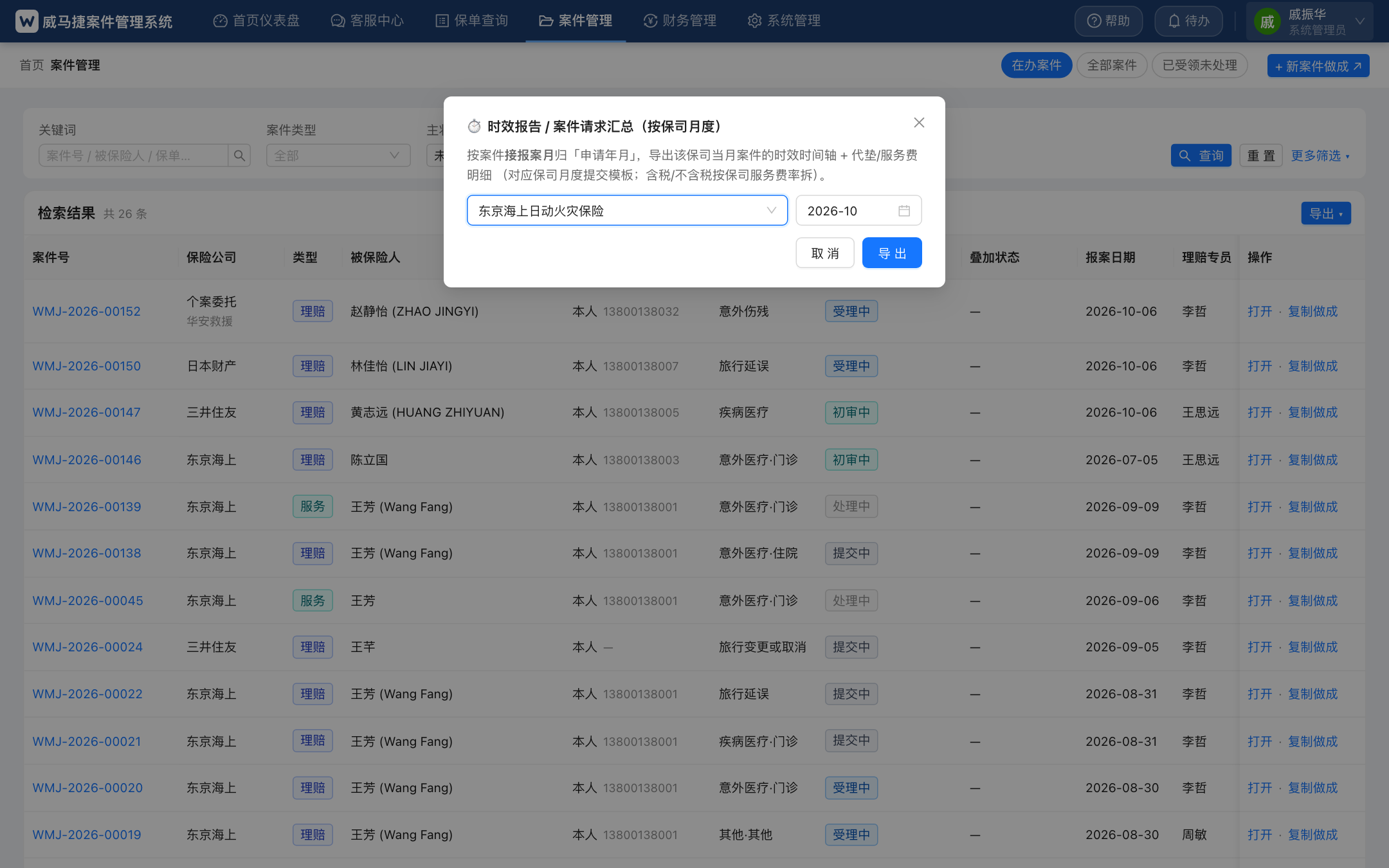Expand the 案件类型 dropdown showing 全部

[338, 156]
